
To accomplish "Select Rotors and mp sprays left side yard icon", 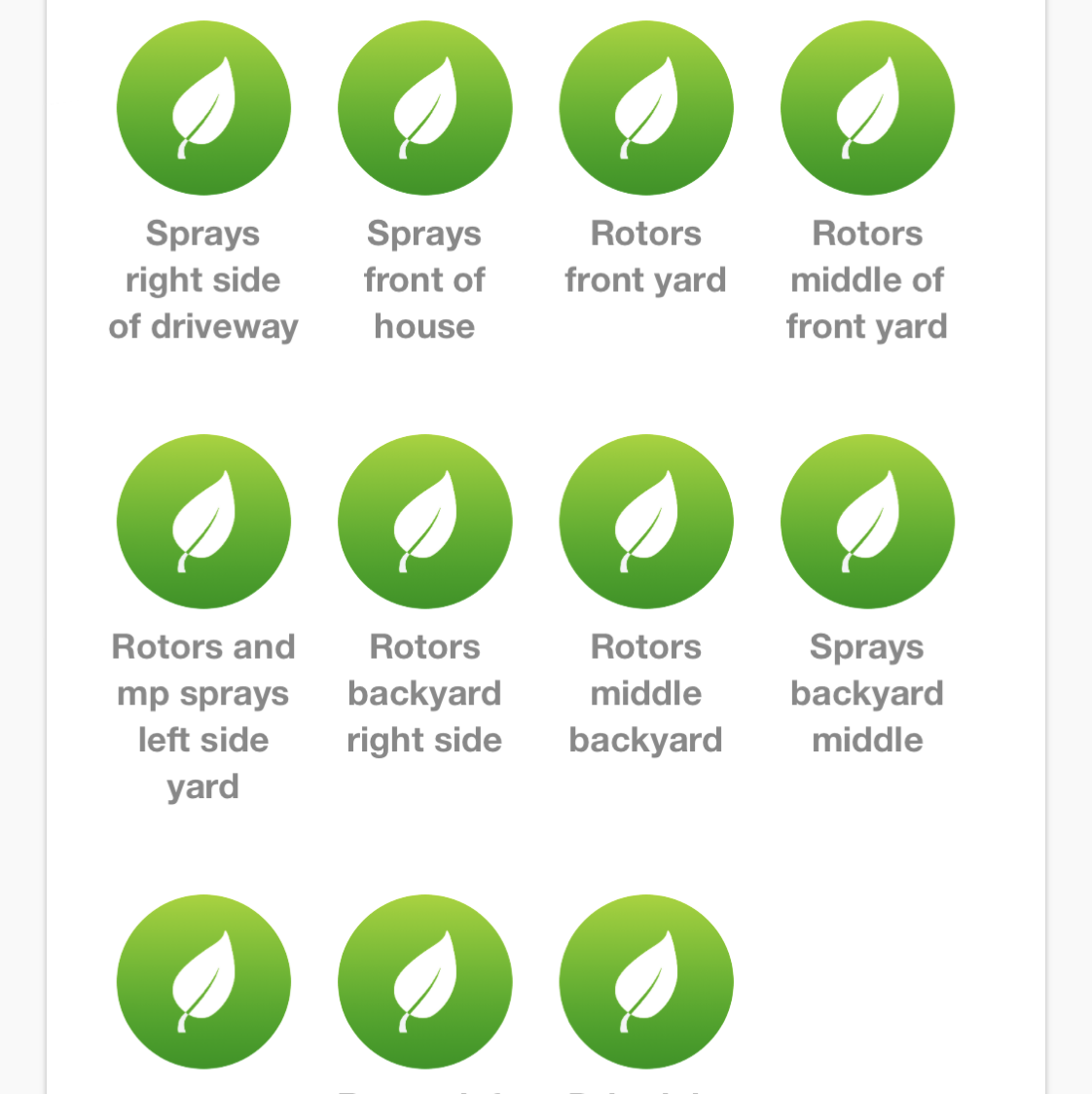I will coord(203,522).
